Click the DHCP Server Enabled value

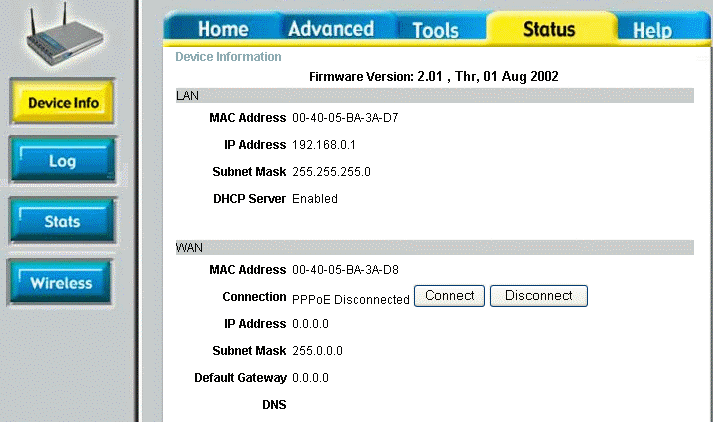315,199
